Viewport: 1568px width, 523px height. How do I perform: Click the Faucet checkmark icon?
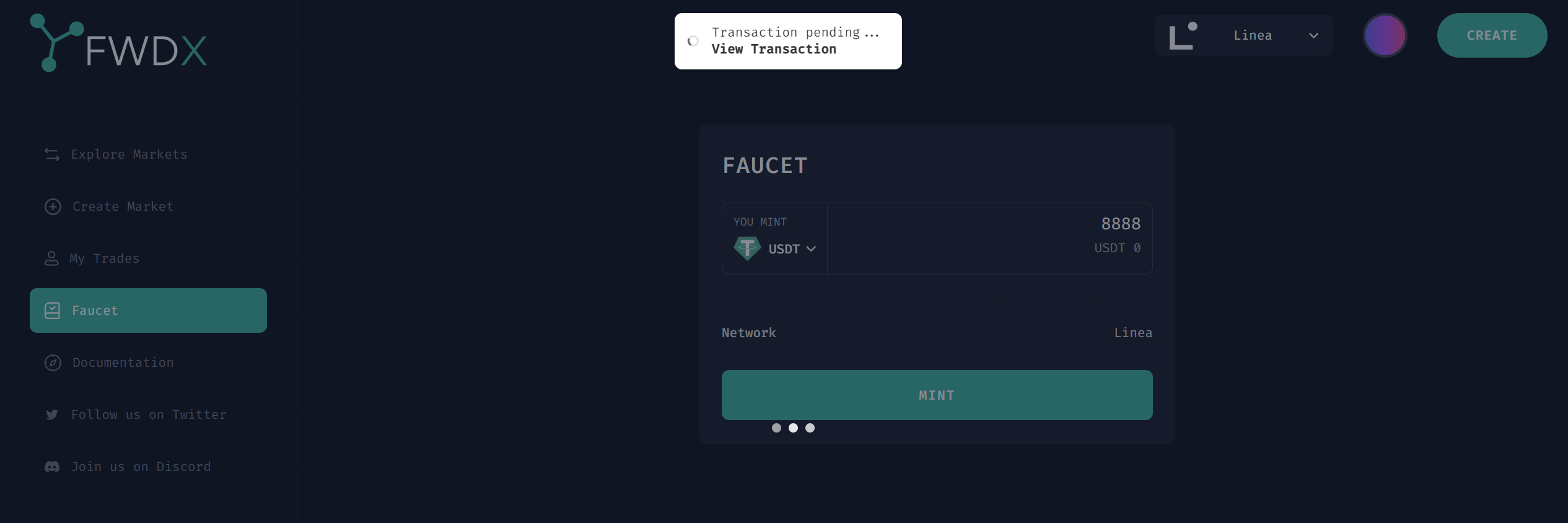point(52,310)
